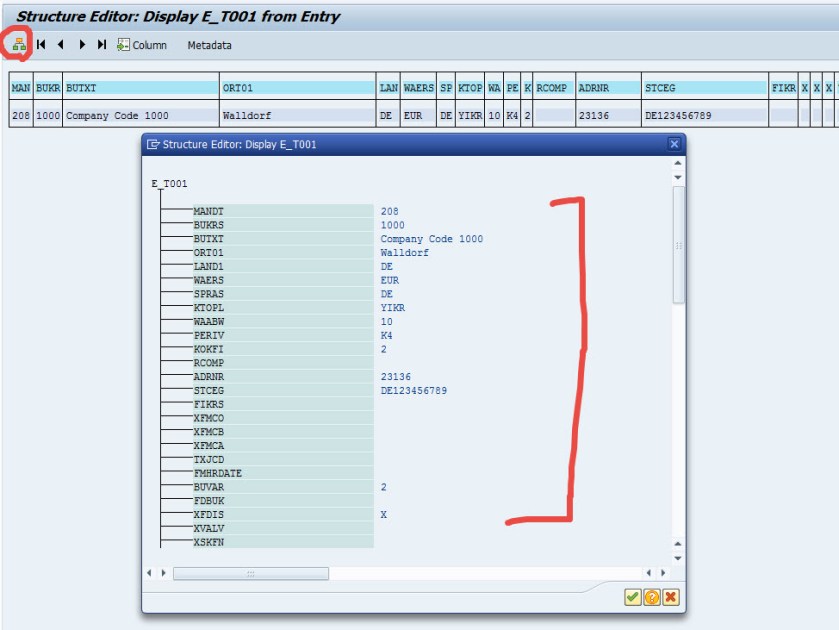Viewport: 839px width, 630px height.
Task: Click the lower scroll-up arrow in the dialog
Action: pyautogui.click(x=678, y=544)
